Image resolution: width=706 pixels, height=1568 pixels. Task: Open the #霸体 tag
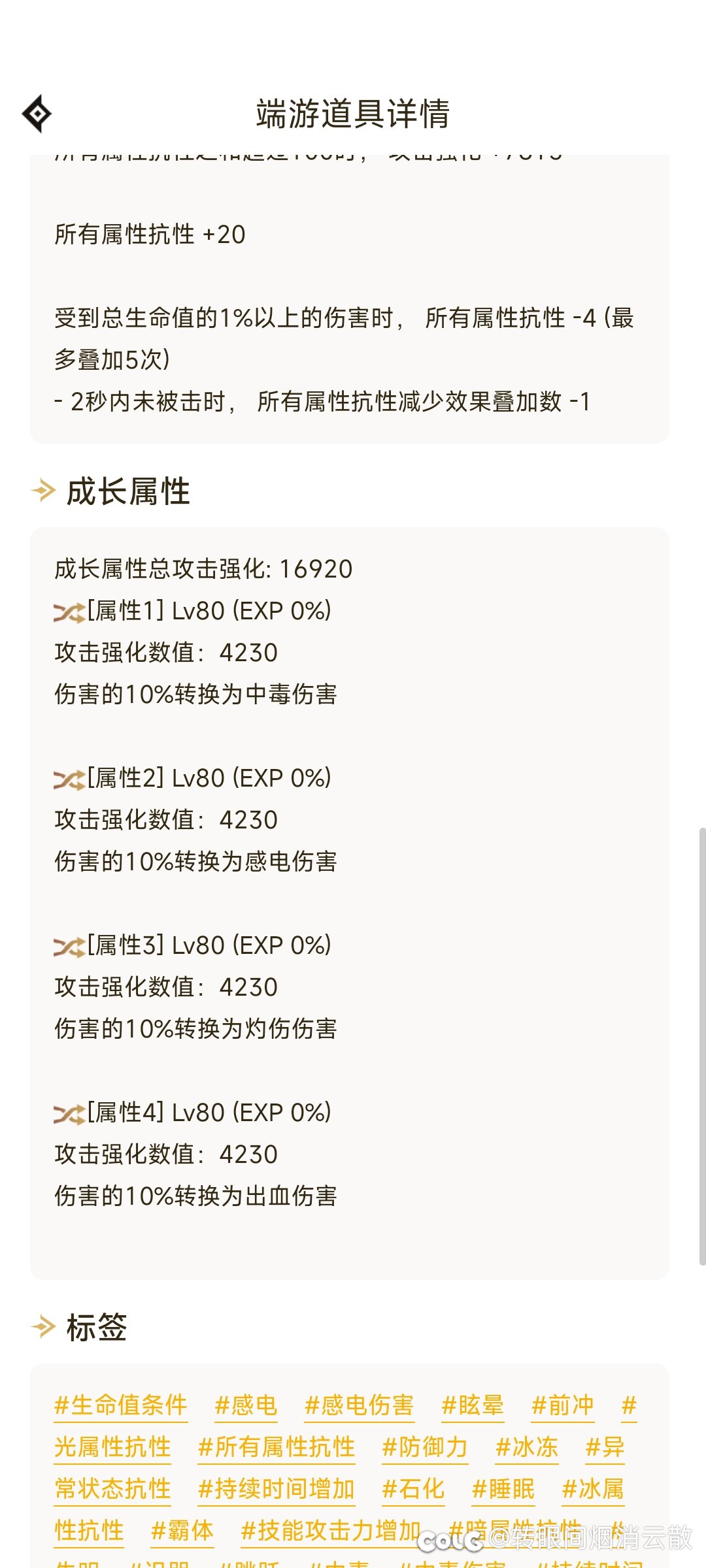182,1531
